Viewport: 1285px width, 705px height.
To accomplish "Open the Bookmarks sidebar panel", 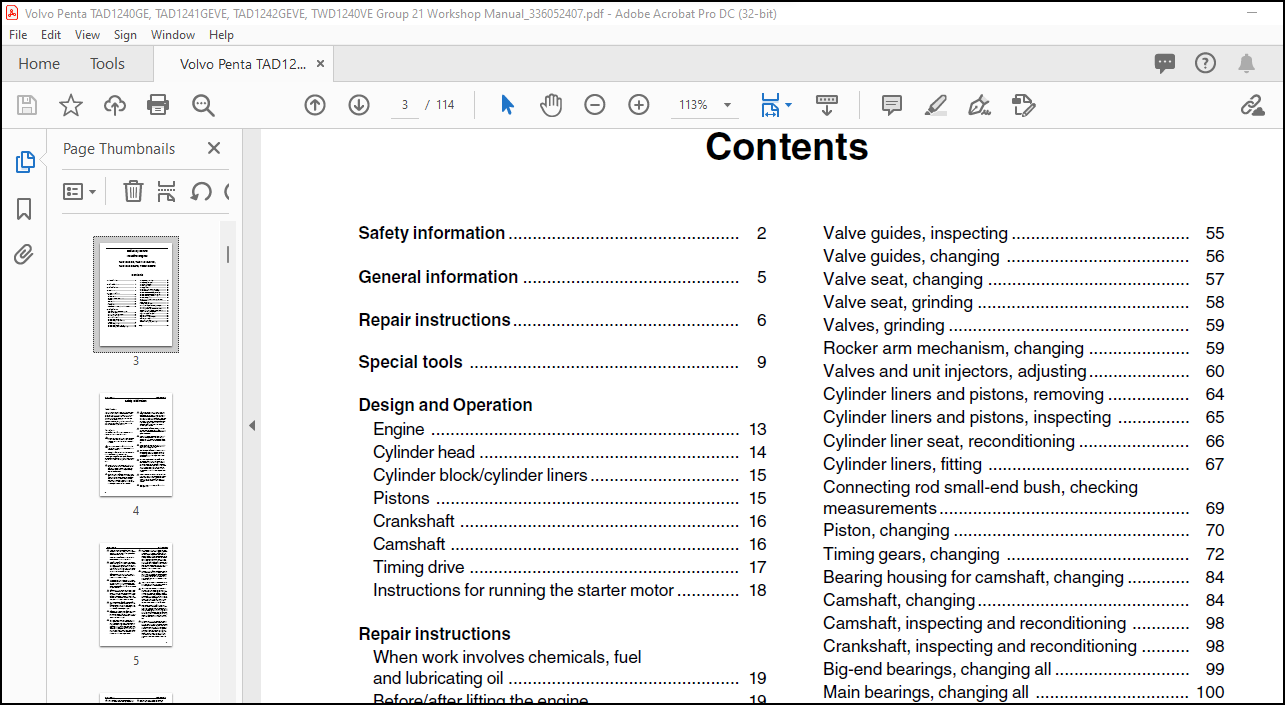I will [24, 209].
